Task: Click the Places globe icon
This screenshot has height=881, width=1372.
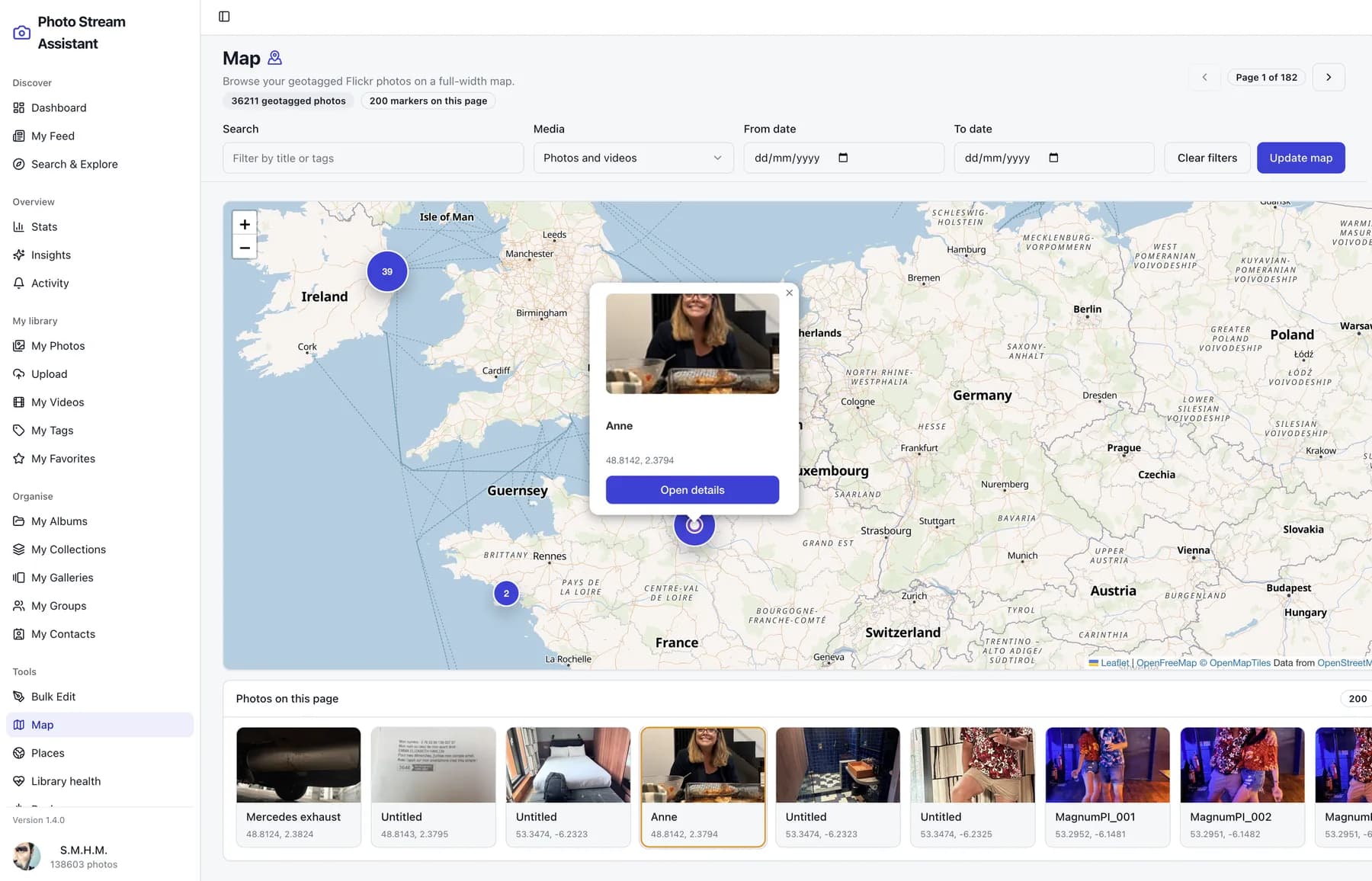Action: (x=19, y=752)
